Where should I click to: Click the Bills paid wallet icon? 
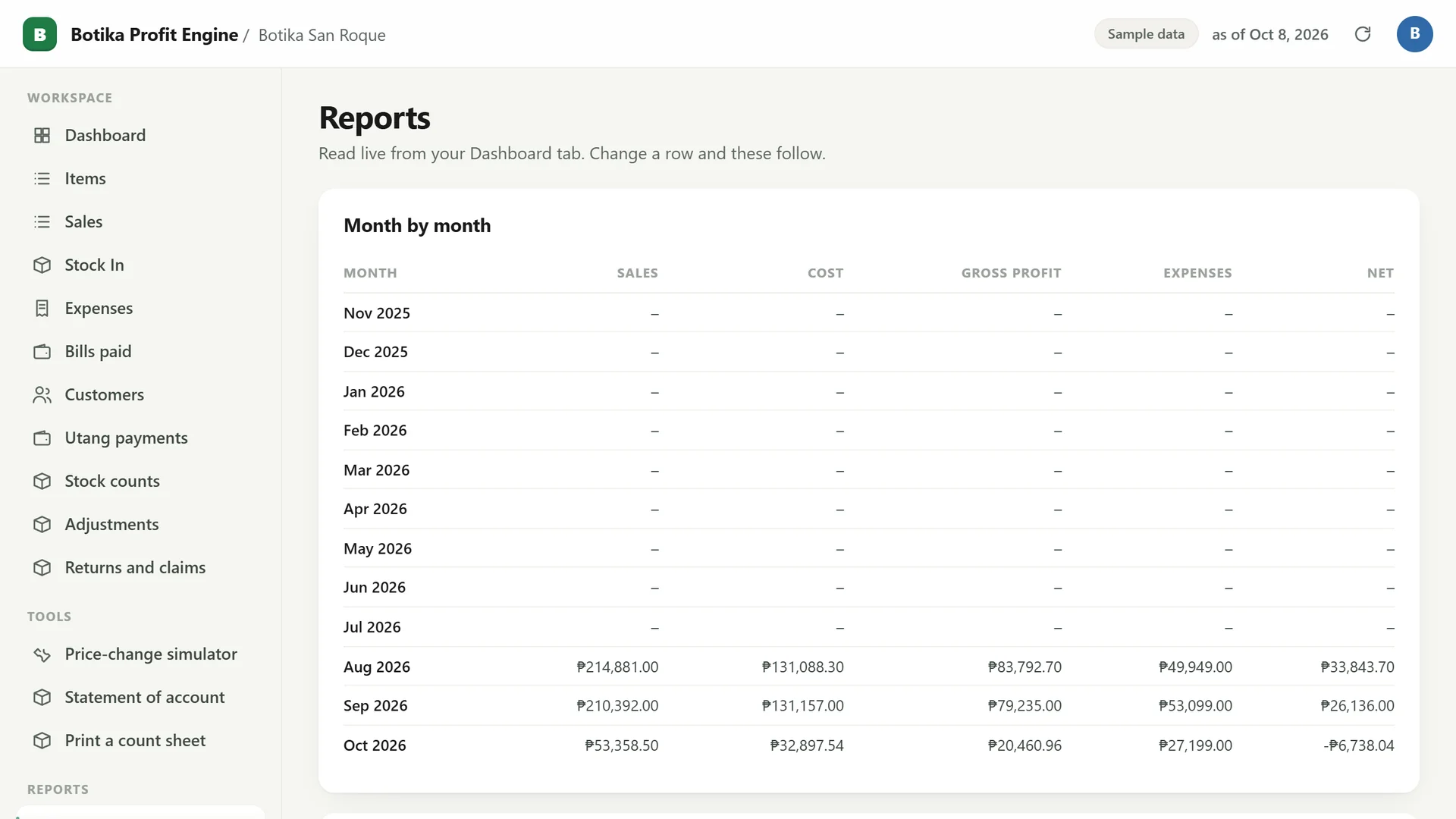(42, 351)
